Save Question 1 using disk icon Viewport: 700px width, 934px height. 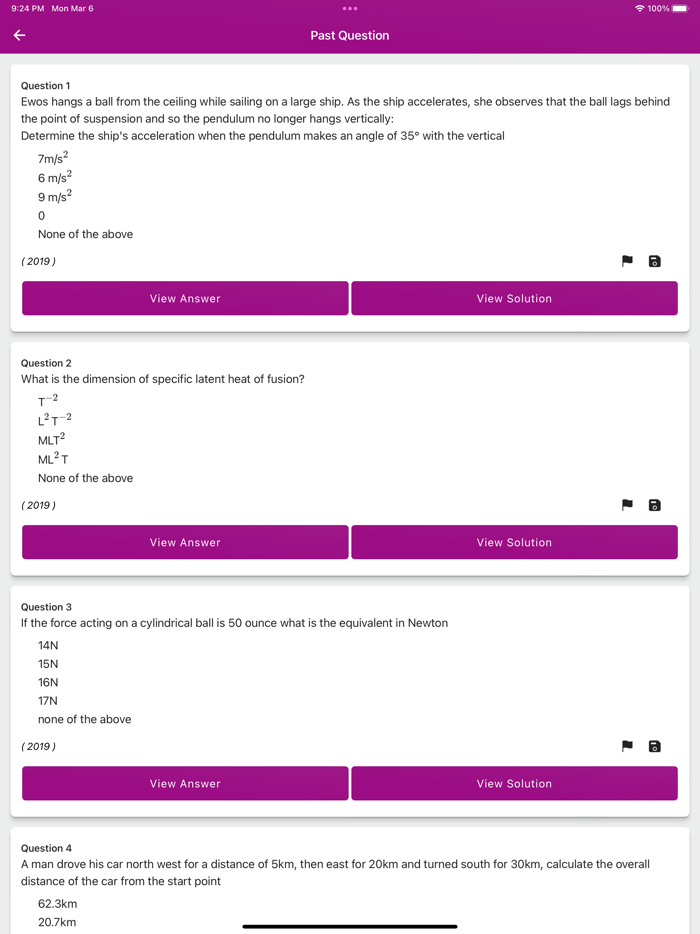(655, 261)
